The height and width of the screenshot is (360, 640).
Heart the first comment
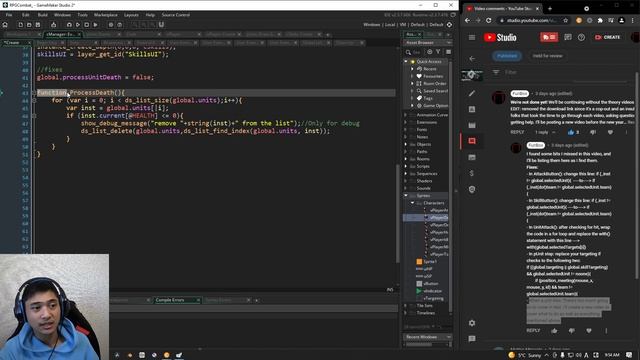point(610,132)
